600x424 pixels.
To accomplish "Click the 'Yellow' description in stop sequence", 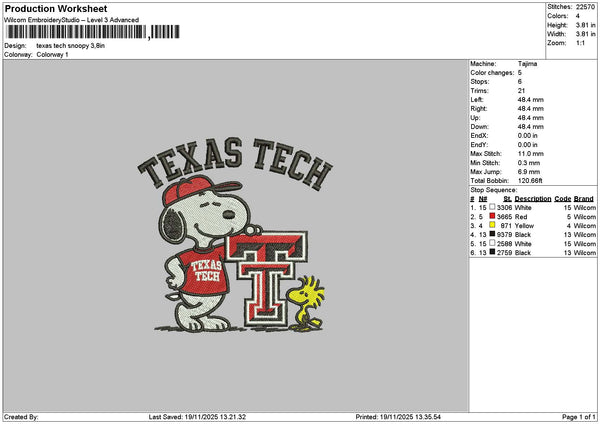I will (x=524, y=226).
